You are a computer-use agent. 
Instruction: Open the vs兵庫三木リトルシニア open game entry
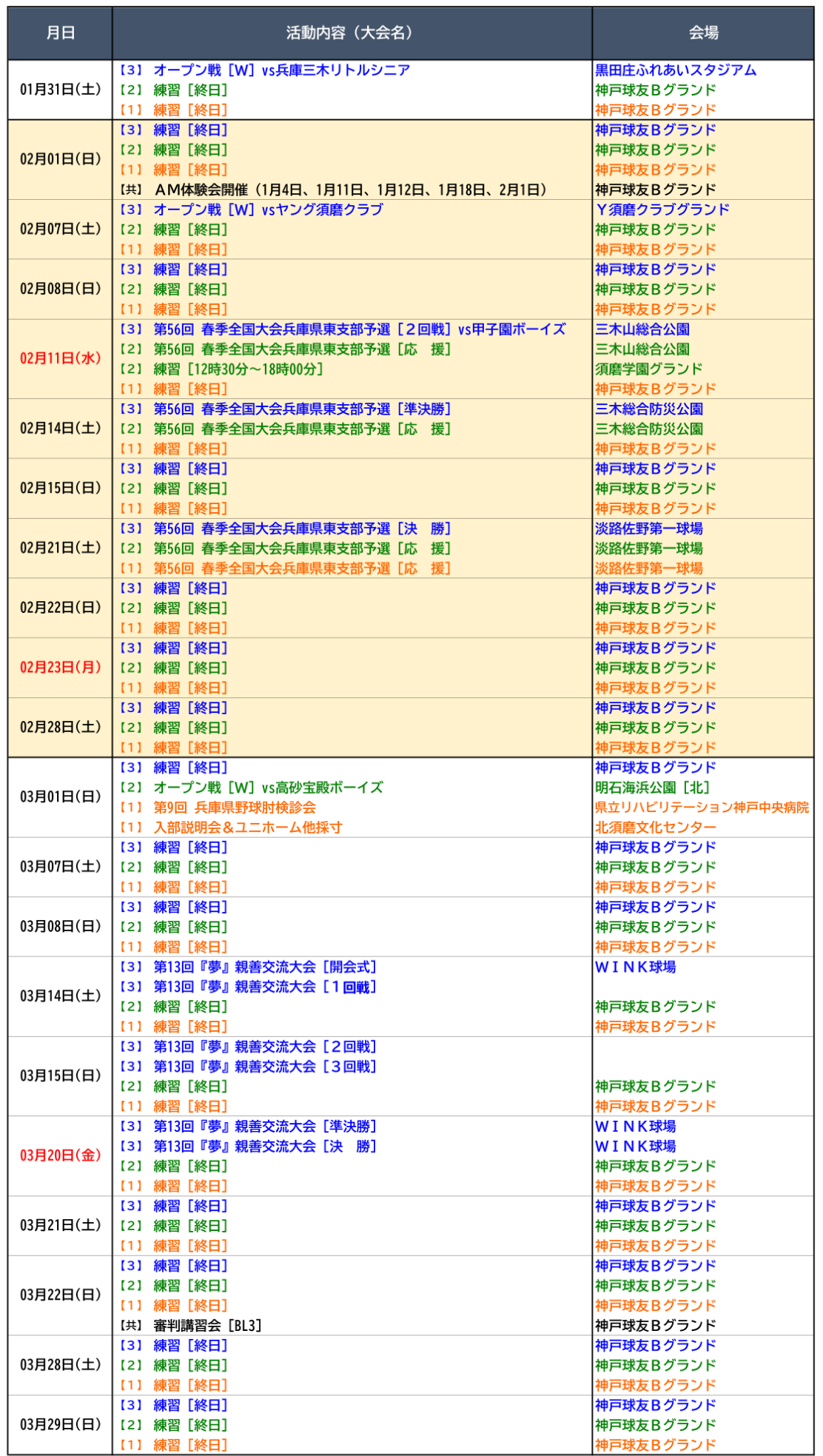pyautogui.click(x=281, y=70)
